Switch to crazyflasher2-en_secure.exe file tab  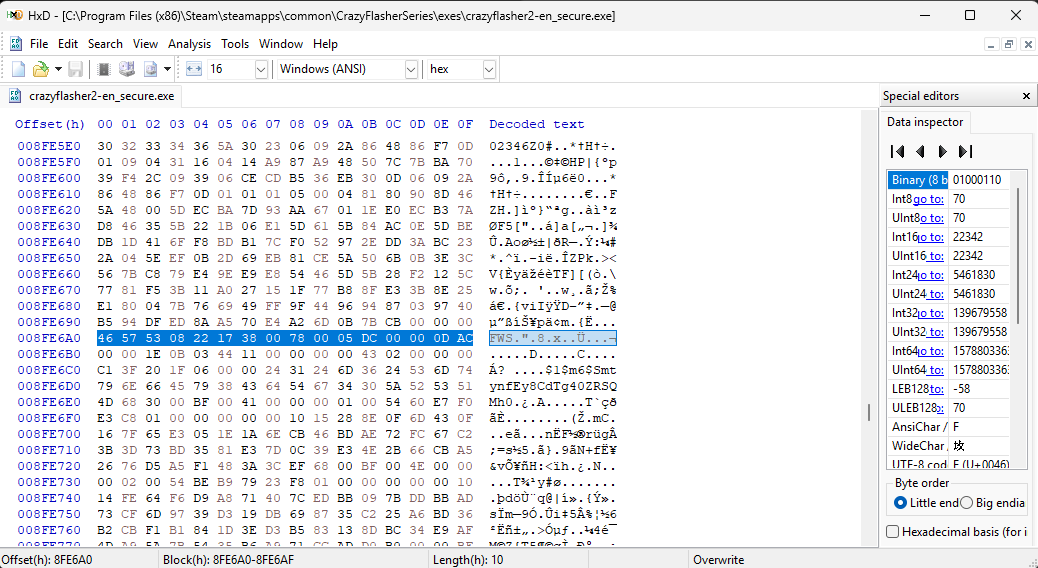(101, 96)
